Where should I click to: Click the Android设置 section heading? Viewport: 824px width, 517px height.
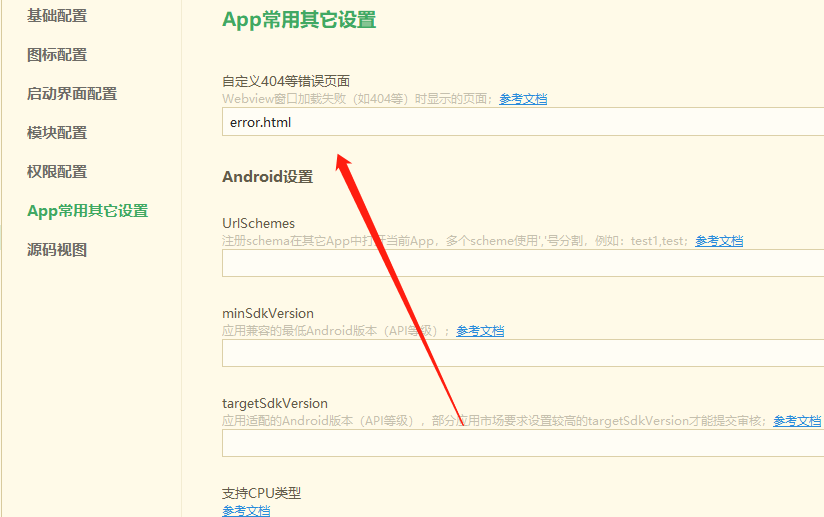coord(267,177)
